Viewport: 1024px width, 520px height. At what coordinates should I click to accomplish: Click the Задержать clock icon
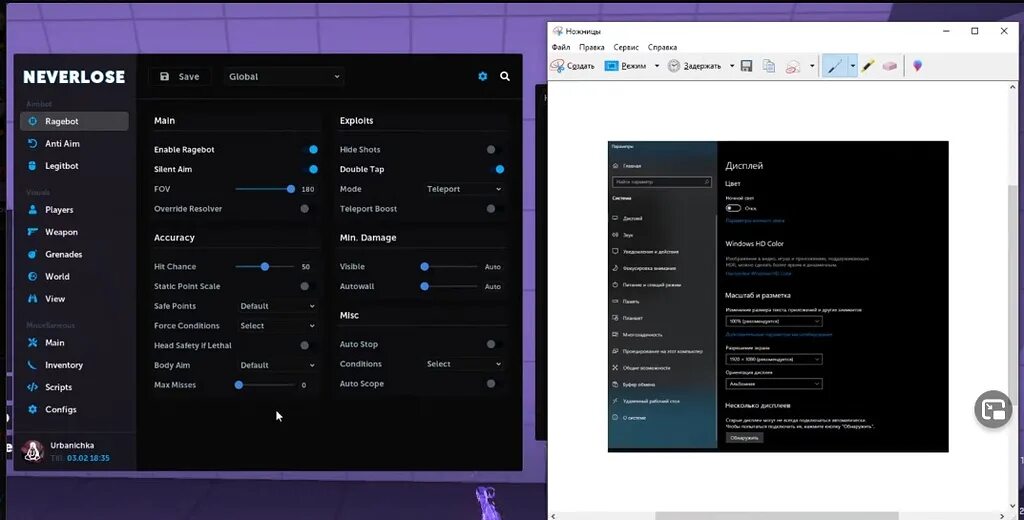point(673,66)
